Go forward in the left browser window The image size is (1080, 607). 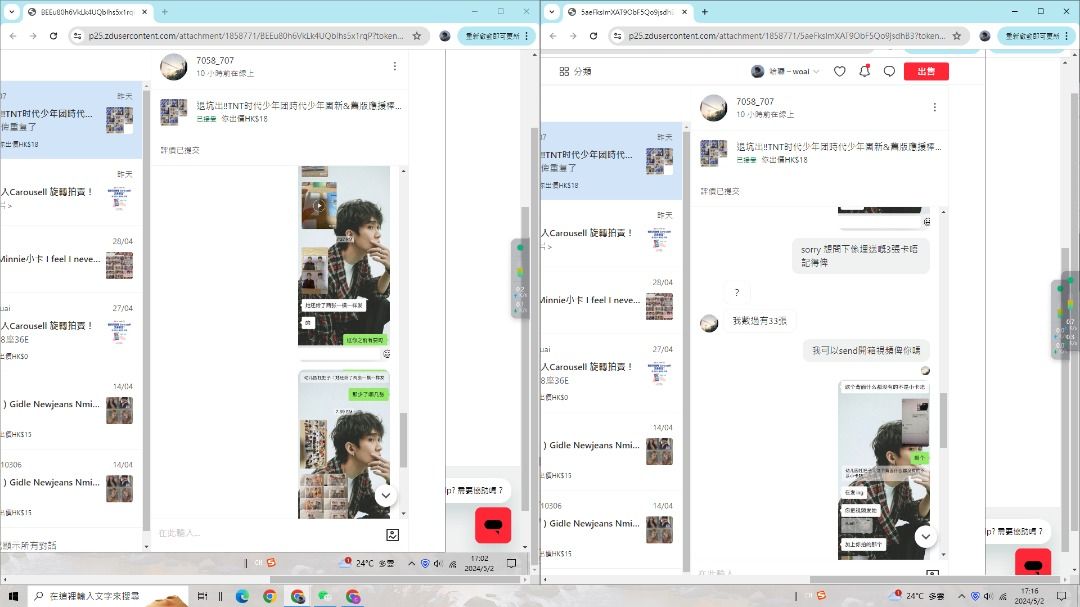32,36
